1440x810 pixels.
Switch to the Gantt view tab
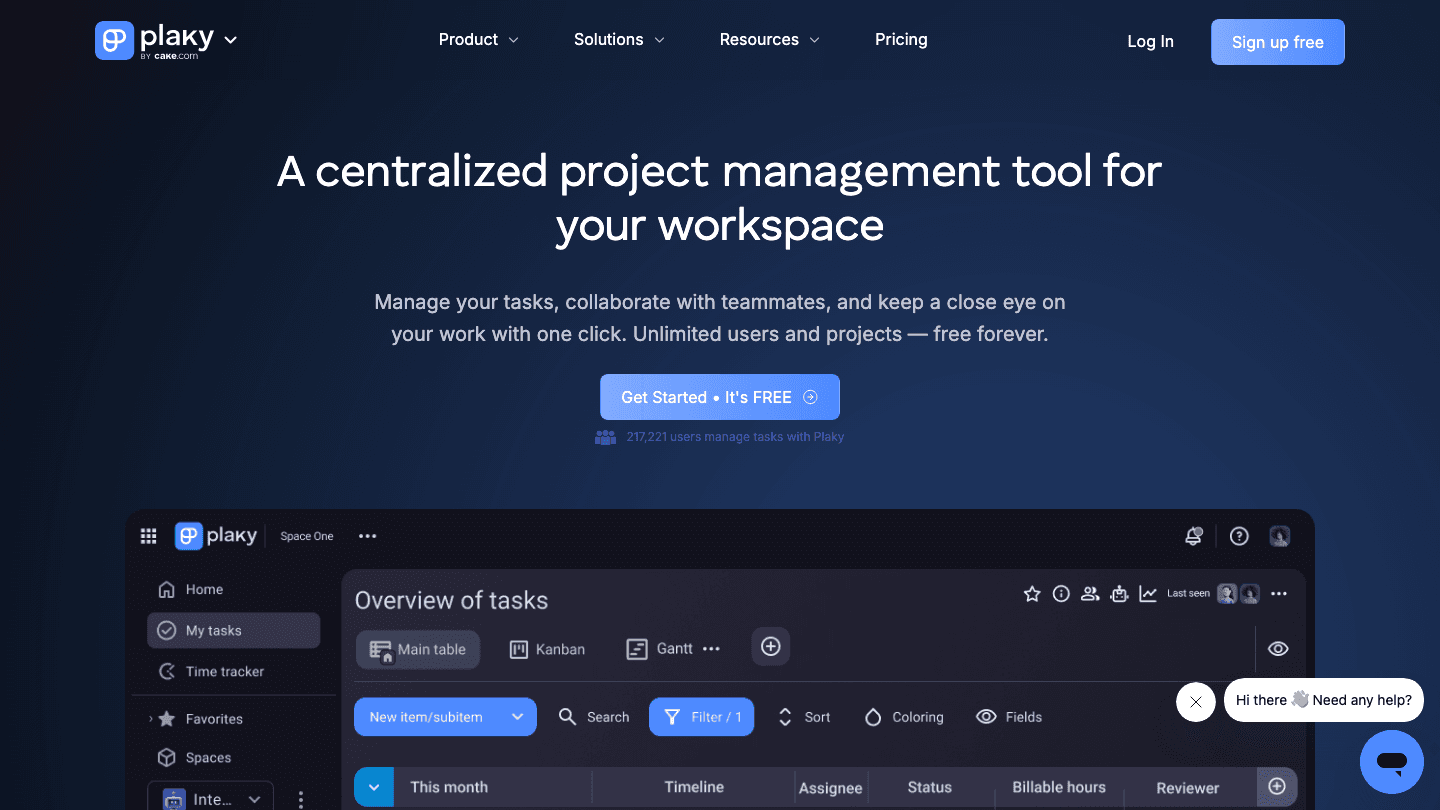coord(660,649)
